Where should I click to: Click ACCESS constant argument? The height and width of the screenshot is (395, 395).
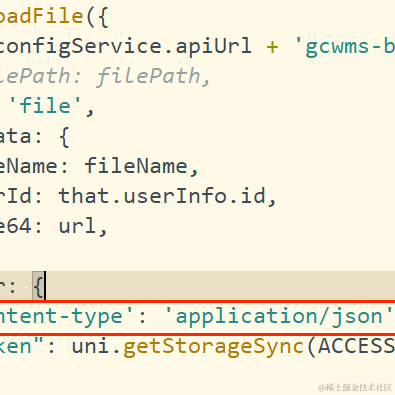tap(356, 346)
